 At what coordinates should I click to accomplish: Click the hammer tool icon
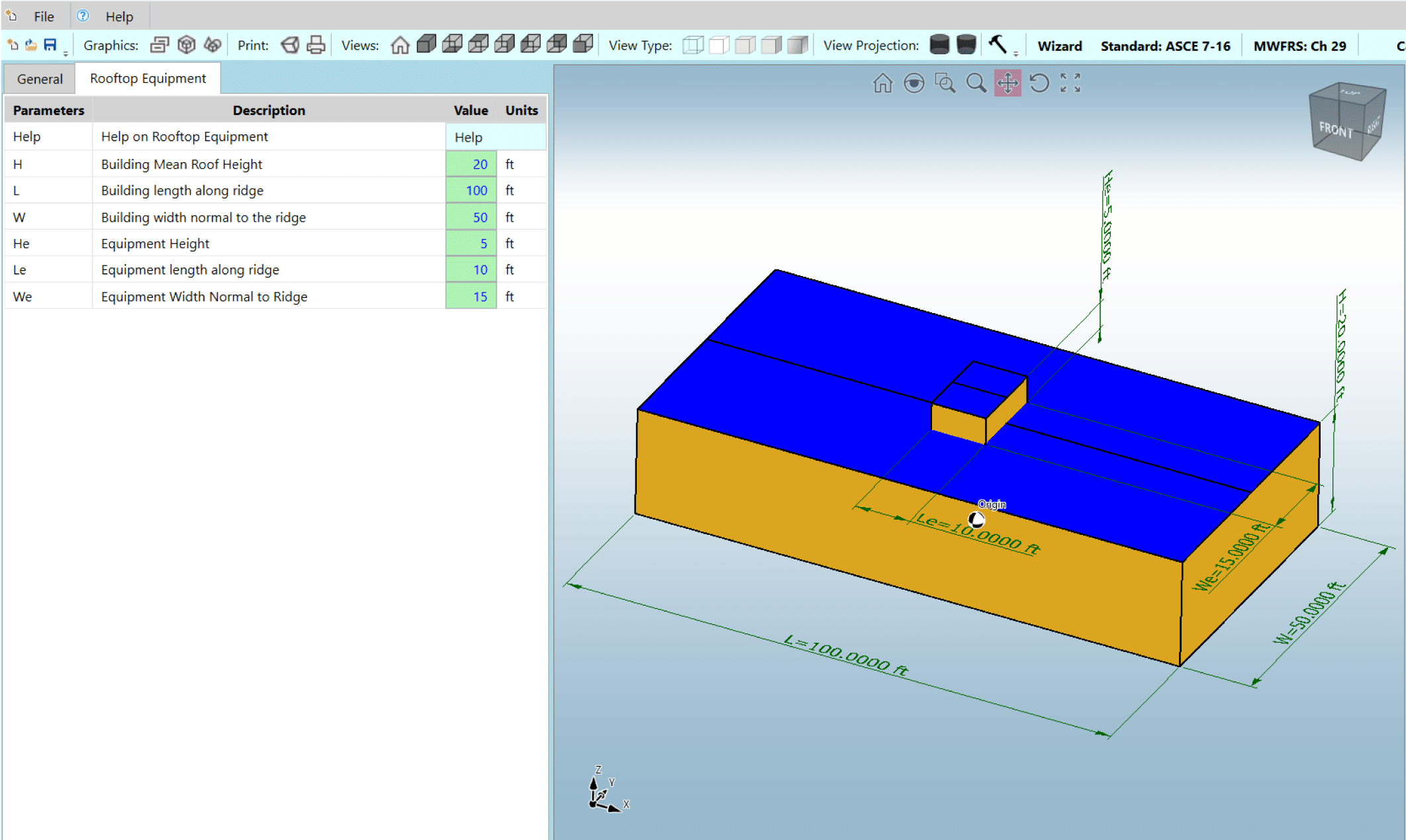click(998, 44)
